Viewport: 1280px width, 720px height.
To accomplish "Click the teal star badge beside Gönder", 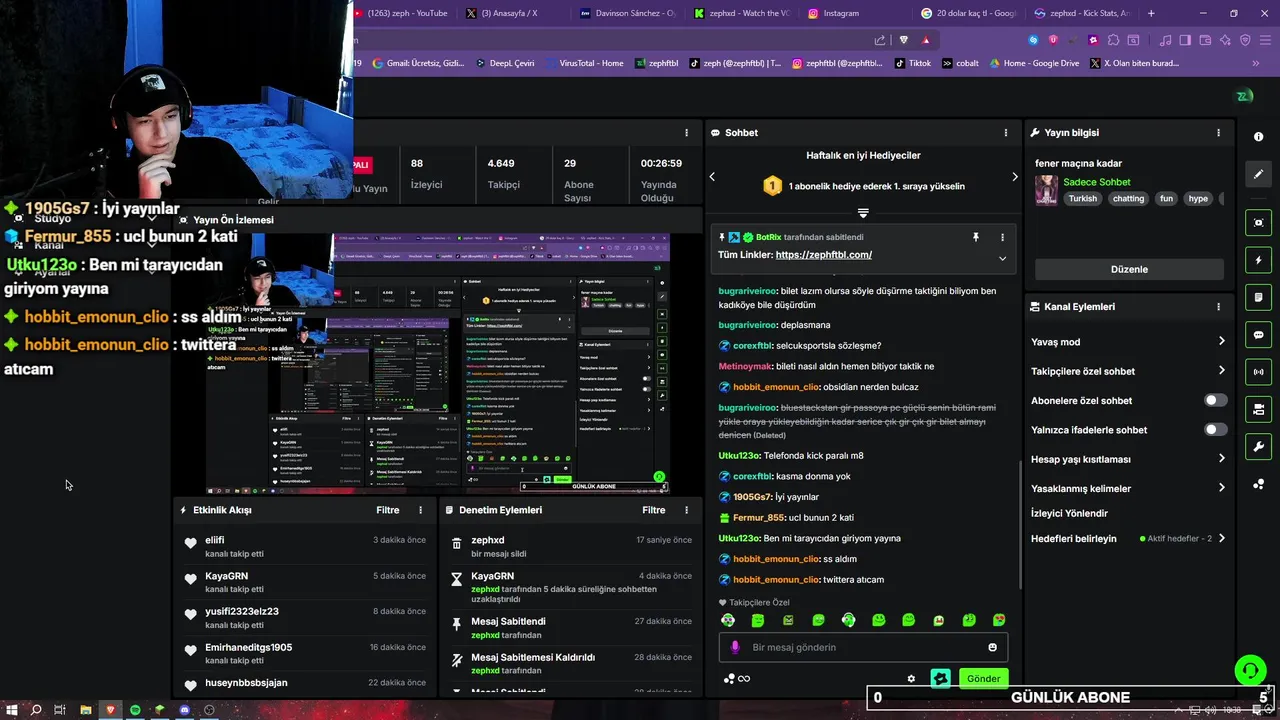I will (x=940, y=678).
